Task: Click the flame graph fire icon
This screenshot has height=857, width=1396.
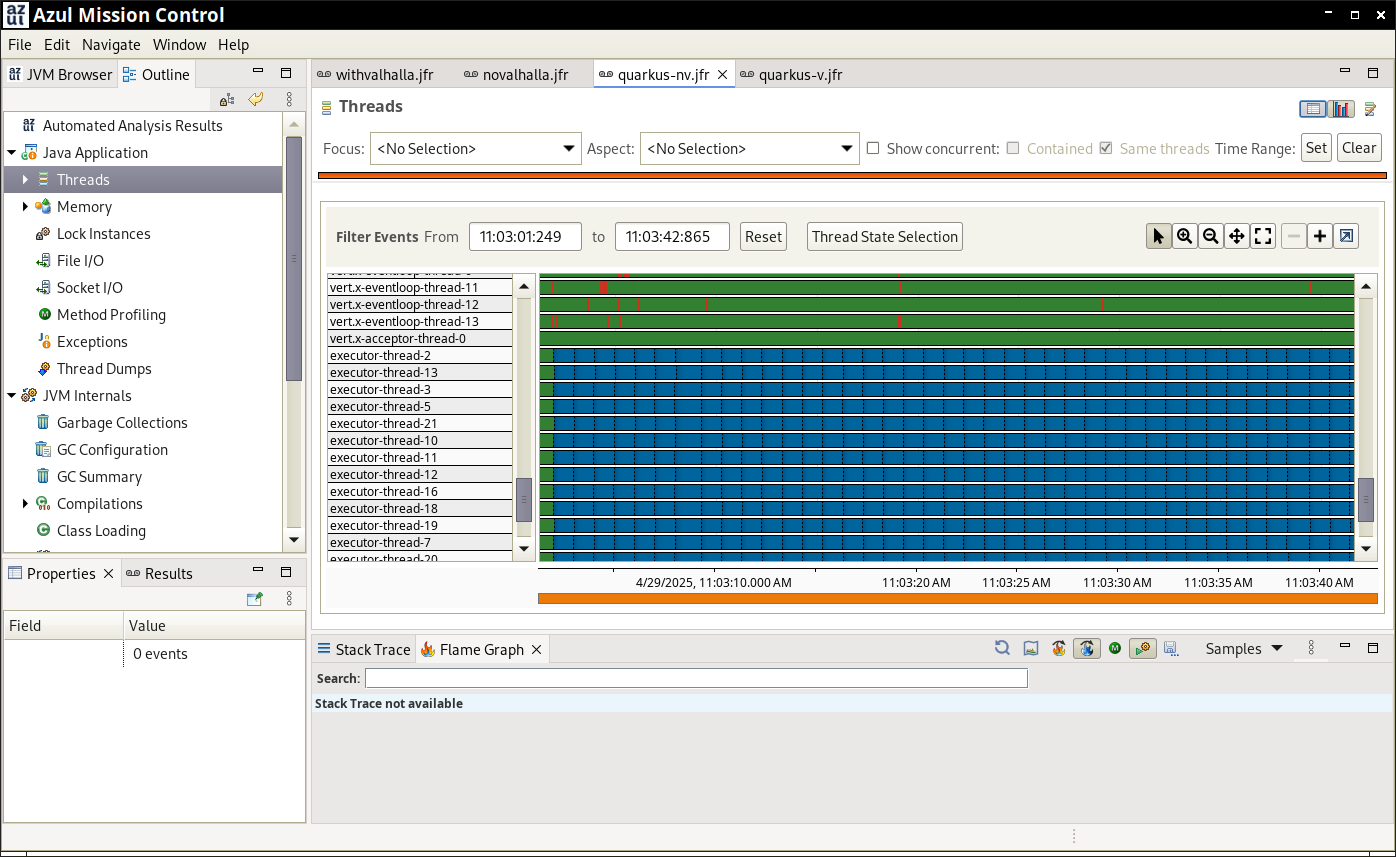Action: coord(1059,649)
